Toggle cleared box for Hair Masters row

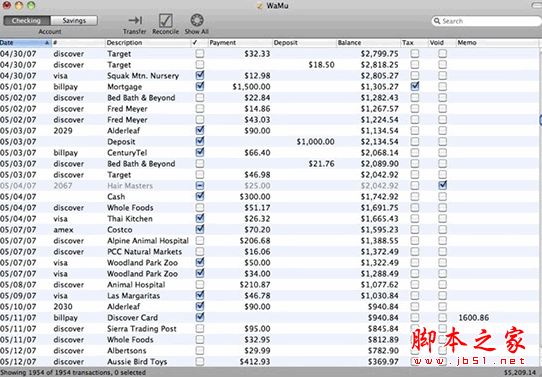199,186
